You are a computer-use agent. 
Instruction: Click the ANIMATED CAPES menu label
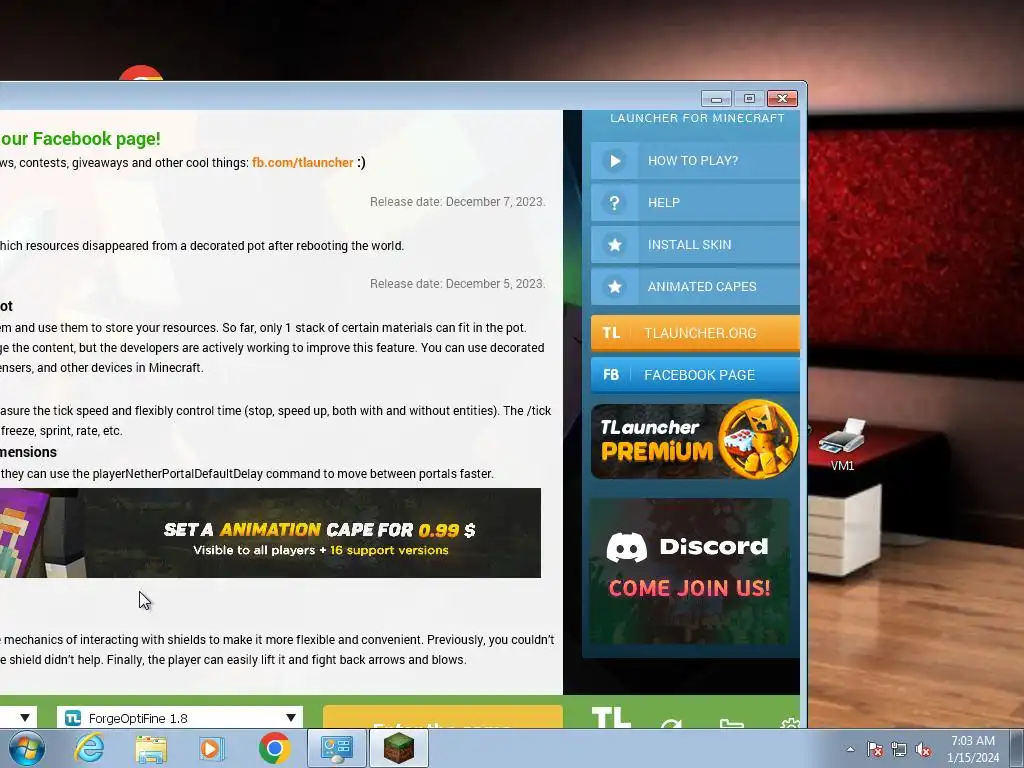(x=701, y=287)
